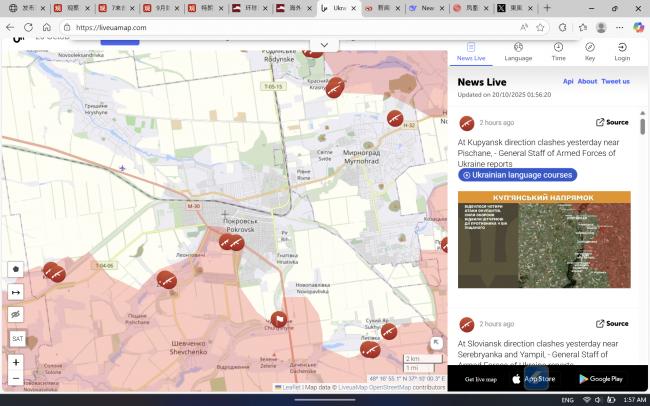Click the Ukrainian language courses button

coord(517,175)
